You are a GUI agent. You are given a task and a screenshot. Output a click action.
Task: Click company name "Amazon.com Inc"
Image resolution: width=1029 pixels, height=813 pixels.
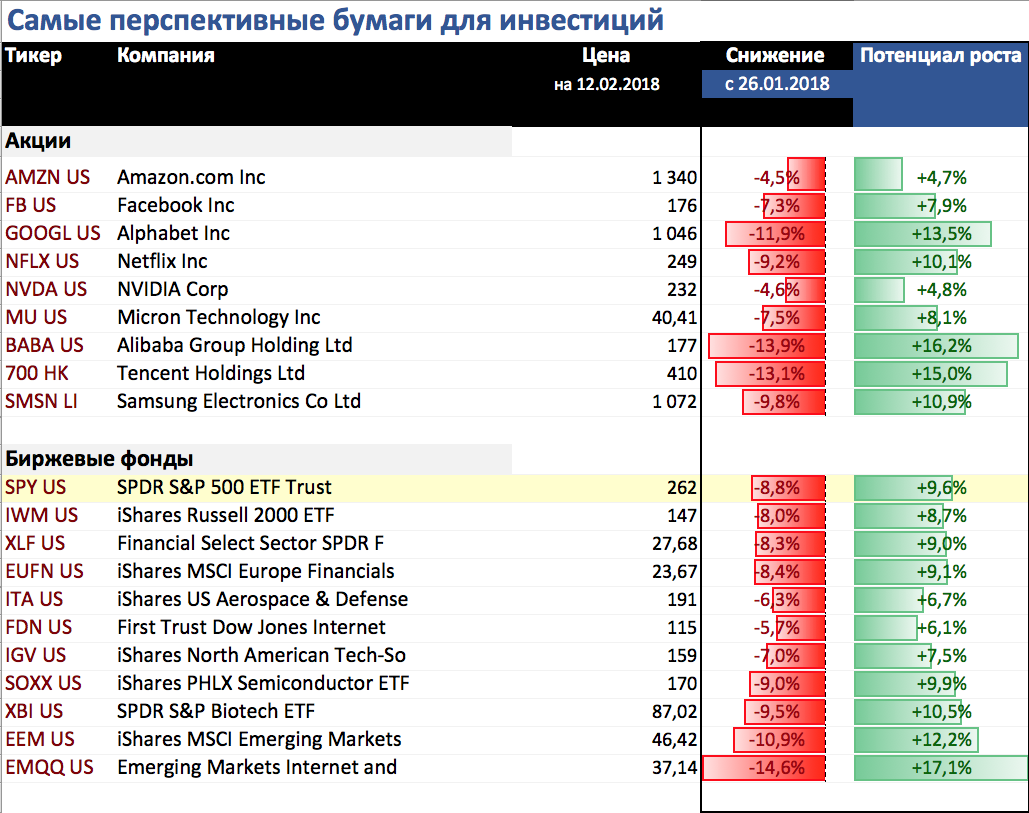coord(191,177)
